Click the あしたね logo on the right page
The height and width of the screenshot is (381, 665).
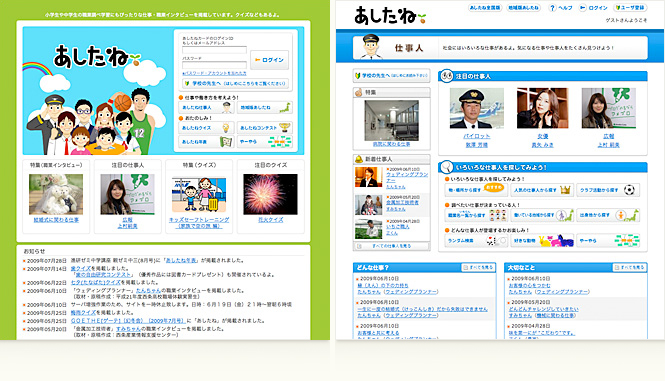[389, 16]
